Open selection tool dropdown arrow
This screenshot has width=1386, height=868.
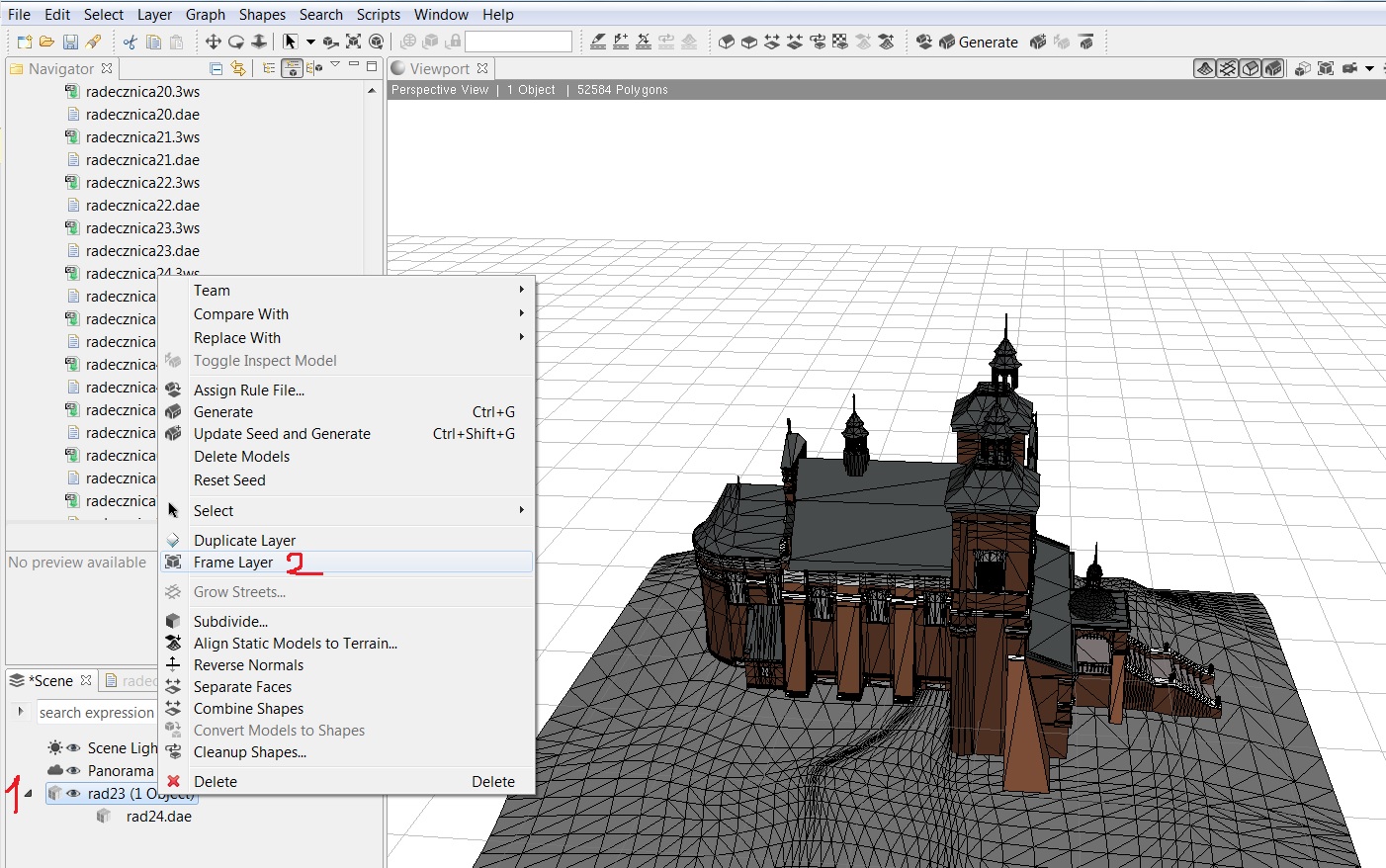pos(310,42)
